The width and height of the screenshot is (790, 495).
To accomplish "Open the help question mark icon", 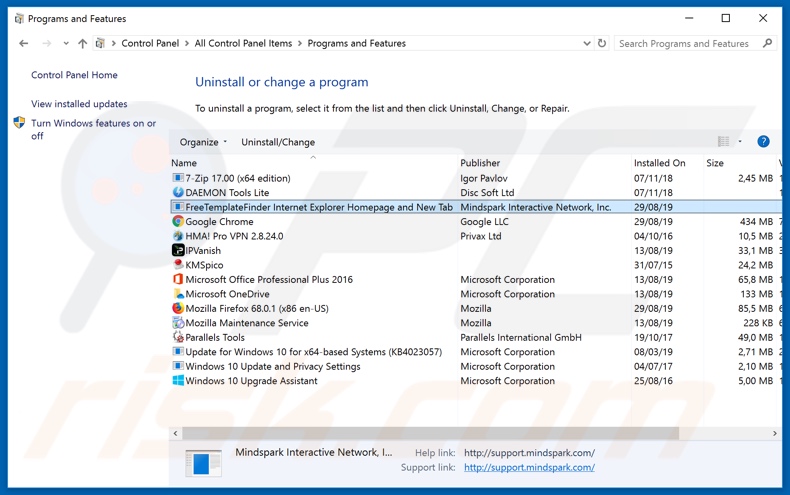I will coord(763,142).
